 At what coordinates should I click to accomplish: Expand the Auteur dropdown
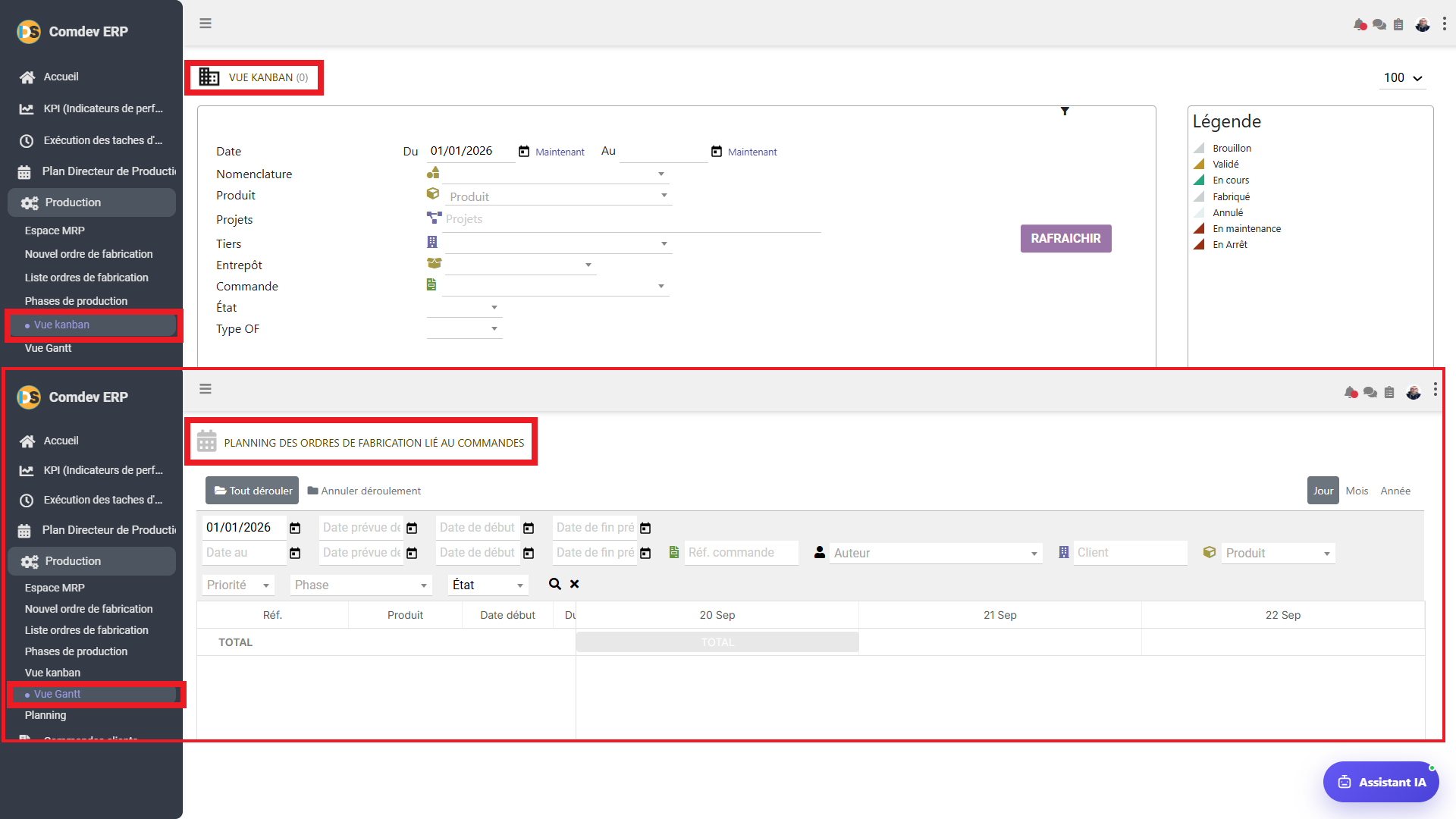936,554
